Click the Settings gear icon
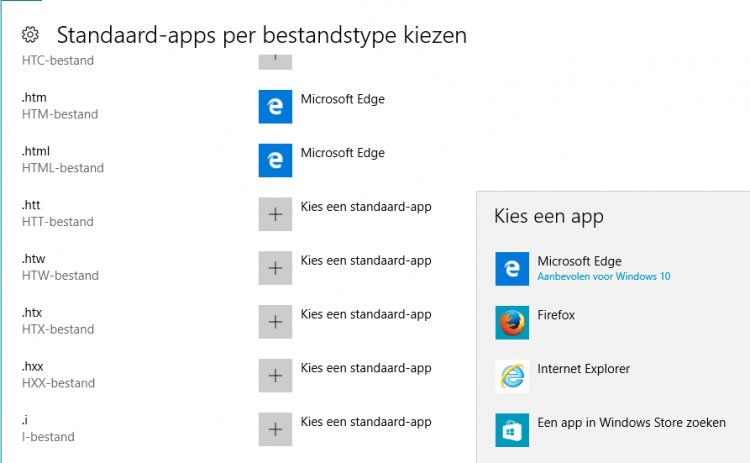This screenshot has width=750, height=463. [30, 35]
